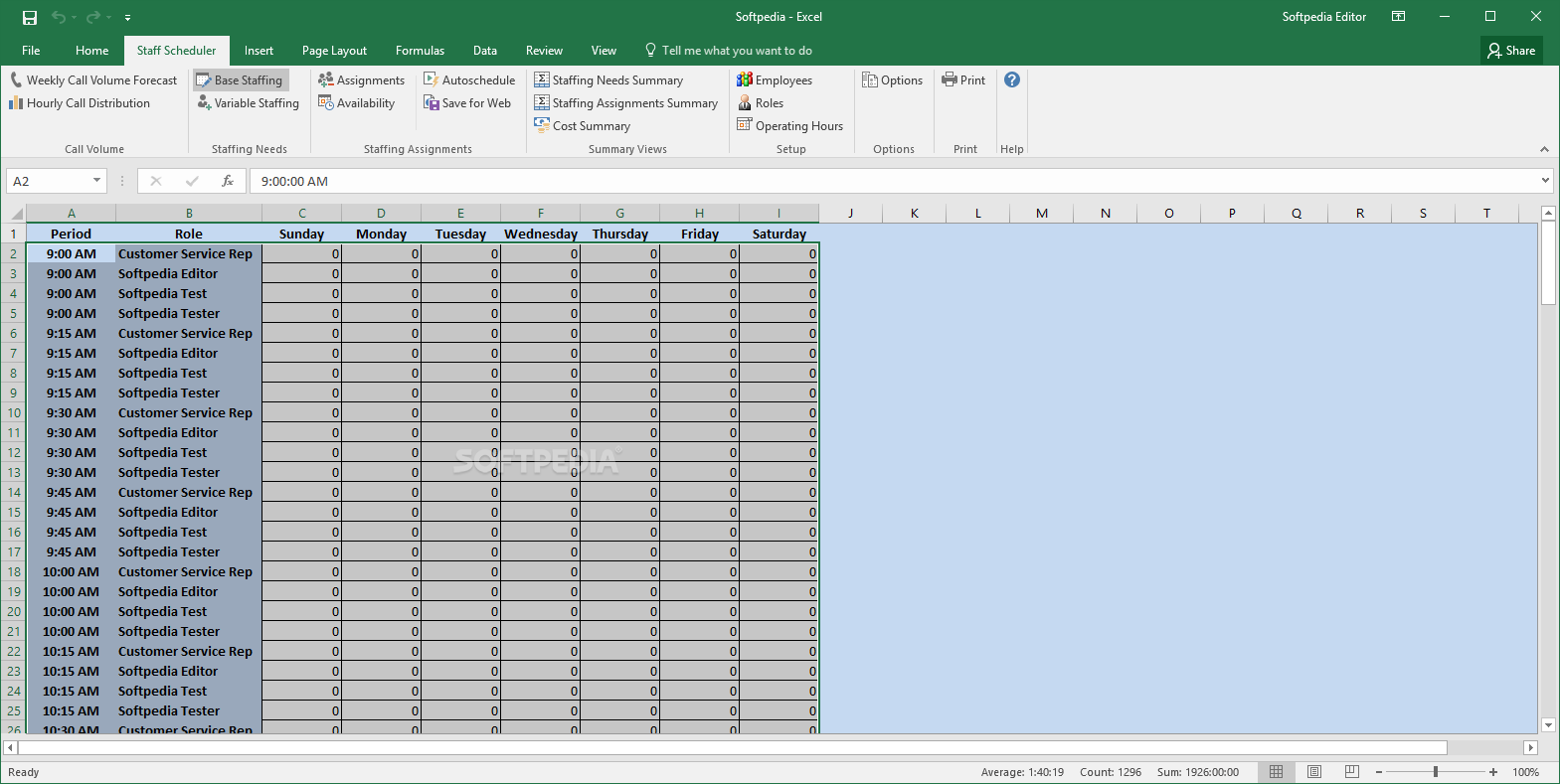This screenshot has width=1560, height=784.
Task: Expand the Name Box dropdown
Action: pos(96,181)
